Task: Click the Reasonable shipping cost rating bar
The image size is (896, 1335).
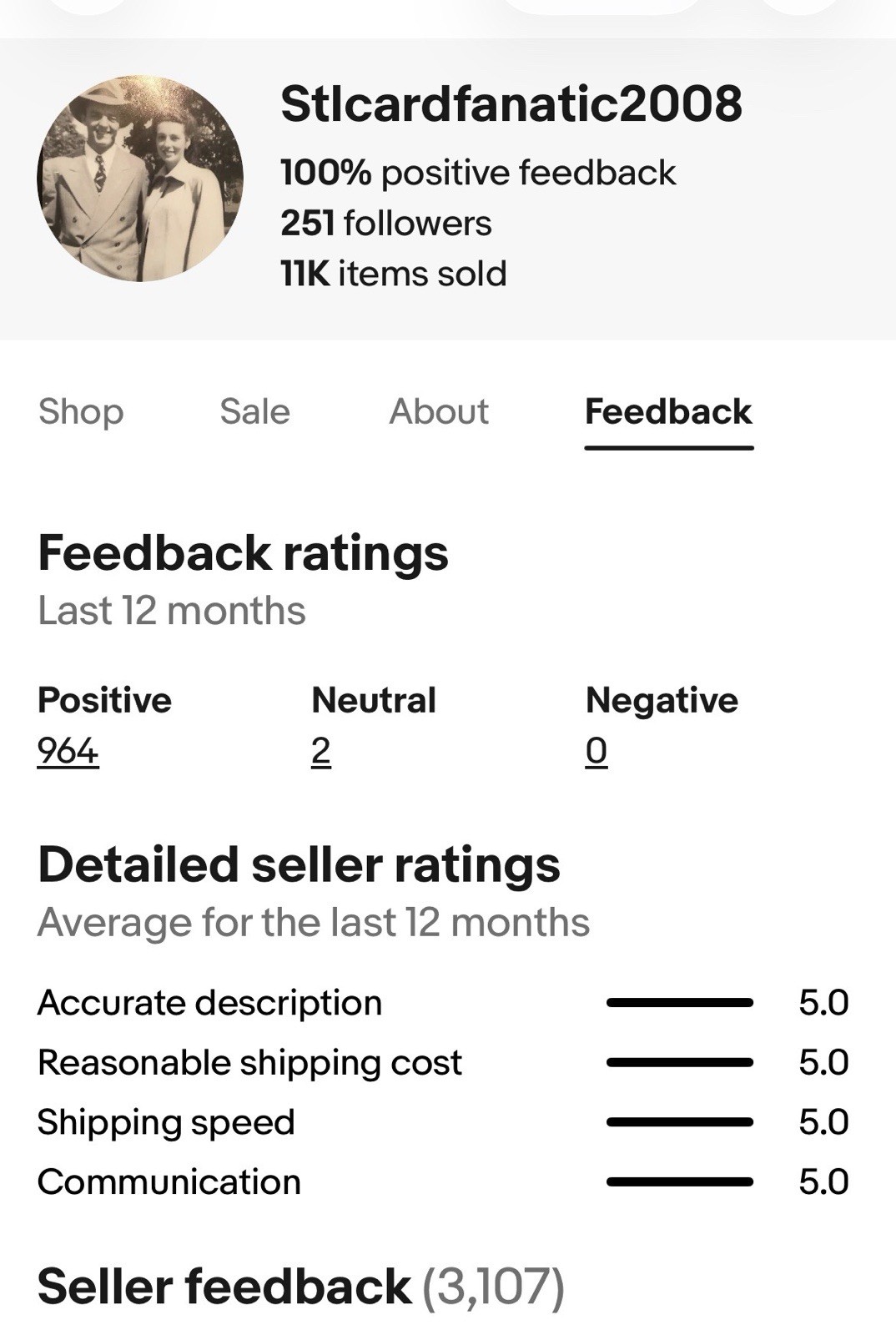Action: [680, 1062]
